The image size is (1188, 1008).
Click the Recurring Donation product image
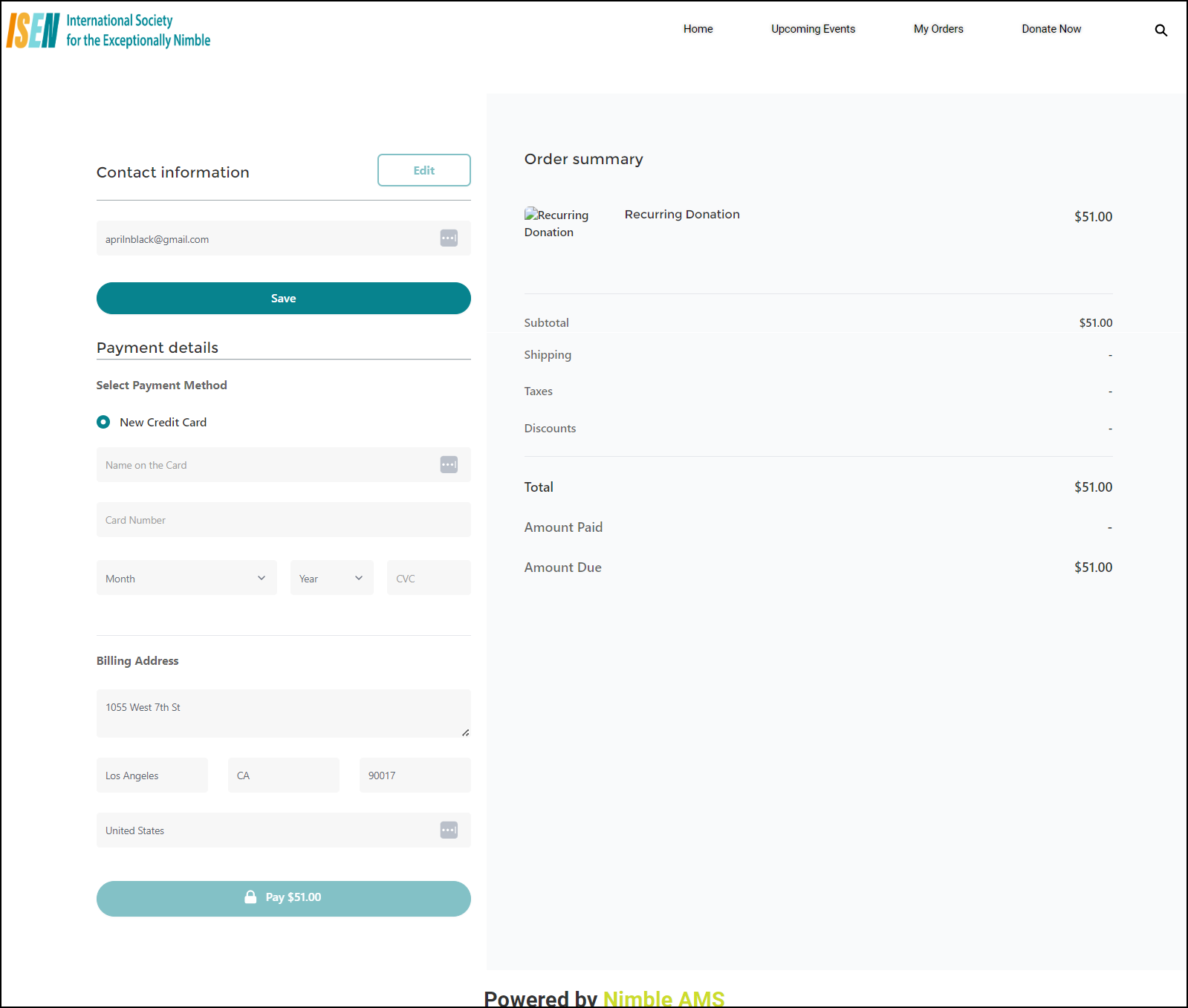(556, 223)
